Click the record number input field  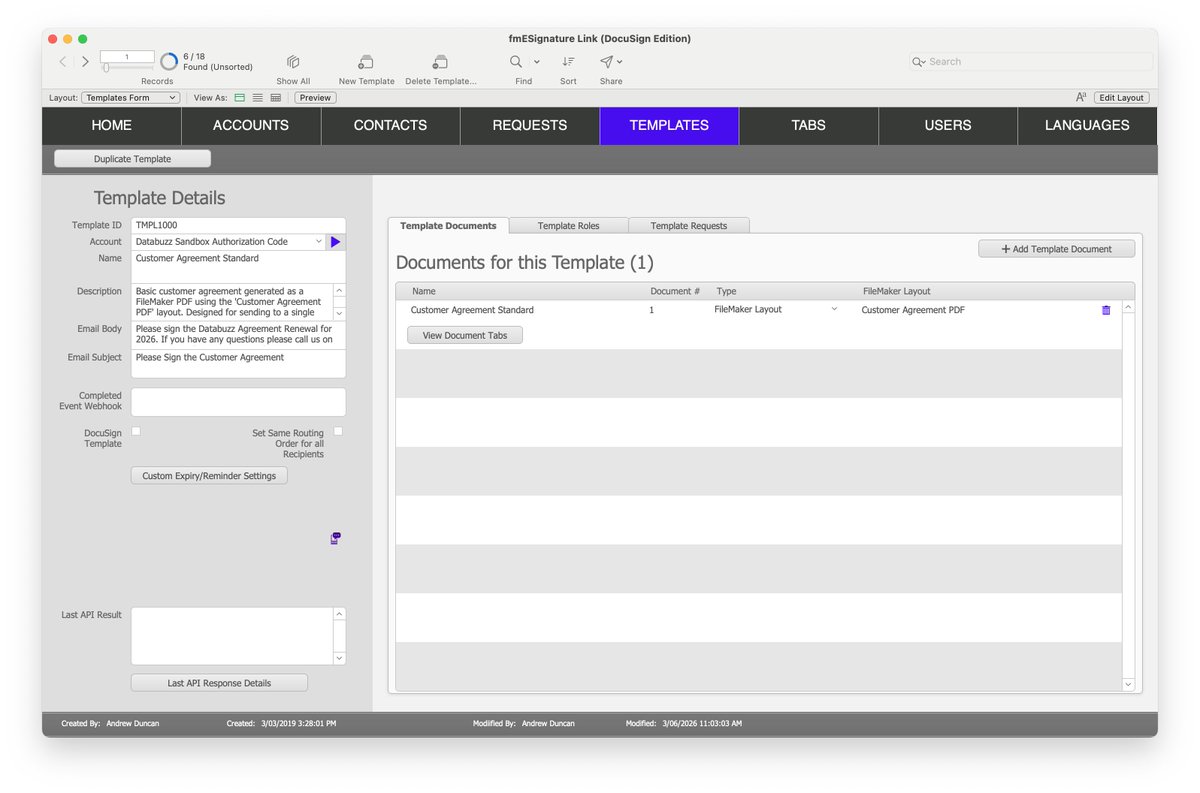tap(127, 57)
